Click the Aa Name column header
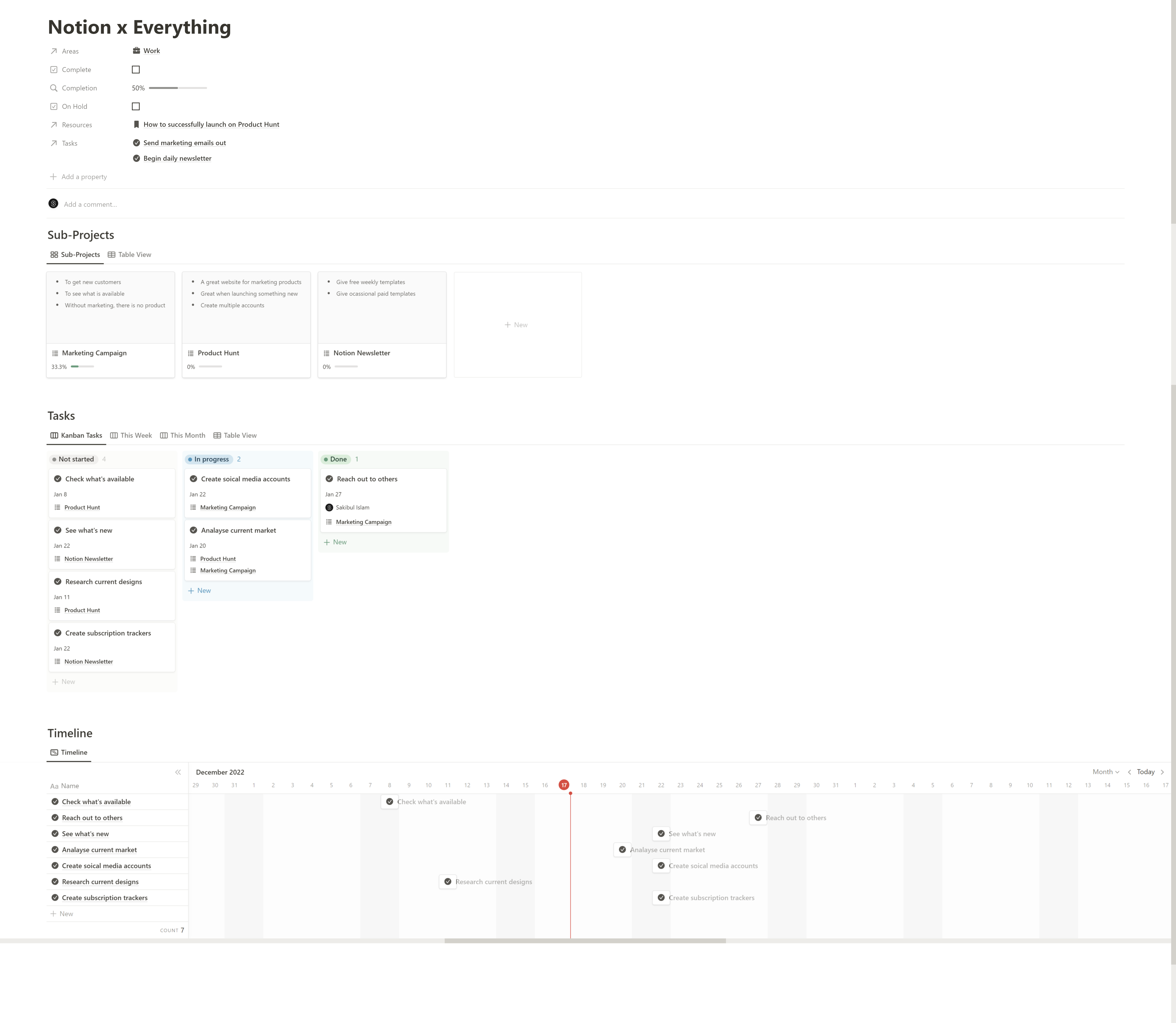 (64, 786)
